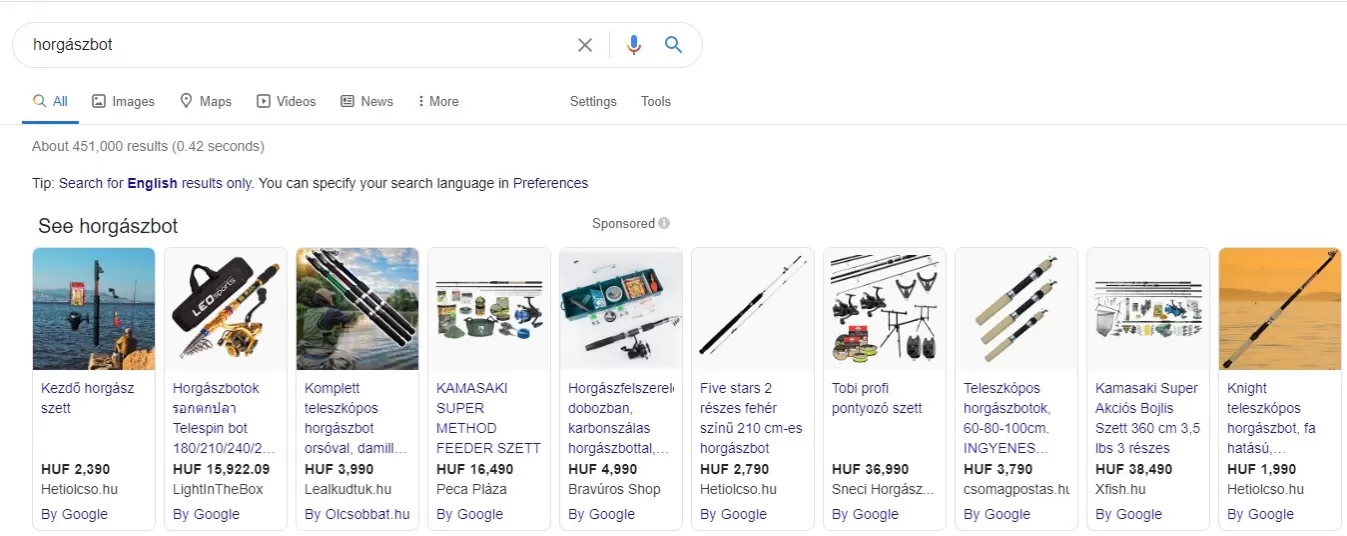Switch to the Images tab
The width and height of the screenshot is (1347, 536).
(x=123, y=101)
